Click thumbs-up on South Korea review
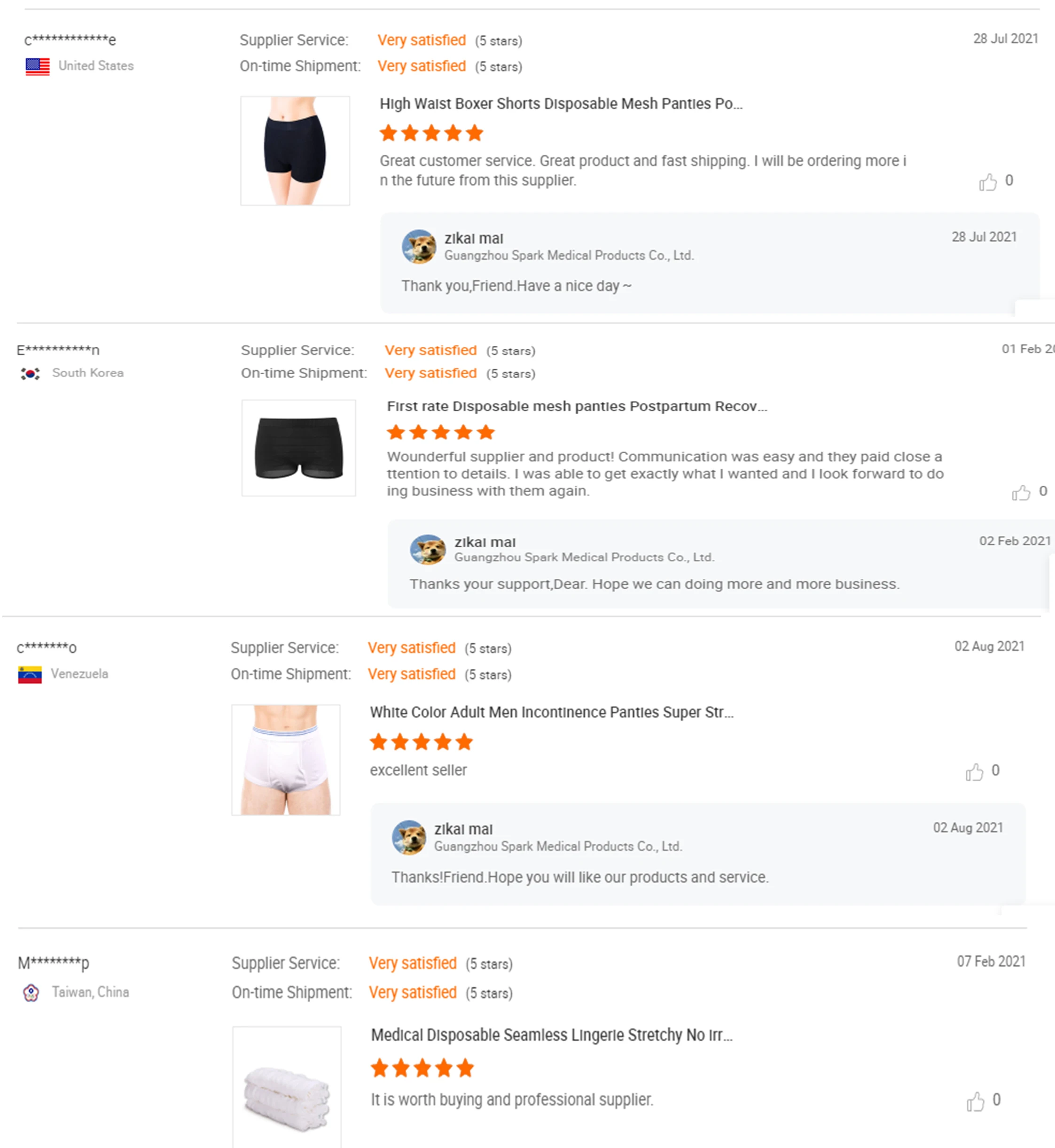Image resolution: width=1055 pixels, height=1148 pixels. pos(1021,492)
